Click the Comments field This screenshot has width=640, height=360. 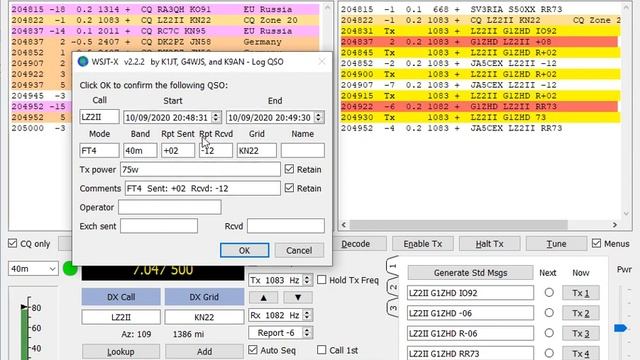(x=202, y=188)
